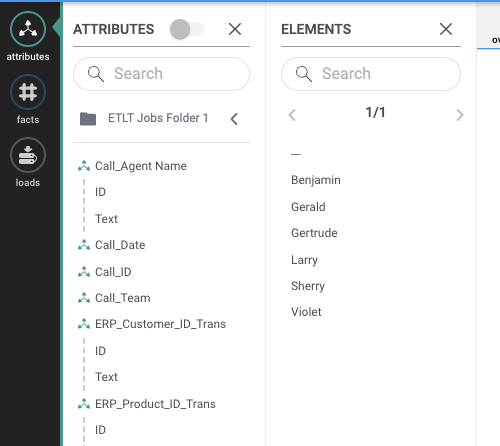
Task: Click the Attributes search field
Action: [161, 74]
